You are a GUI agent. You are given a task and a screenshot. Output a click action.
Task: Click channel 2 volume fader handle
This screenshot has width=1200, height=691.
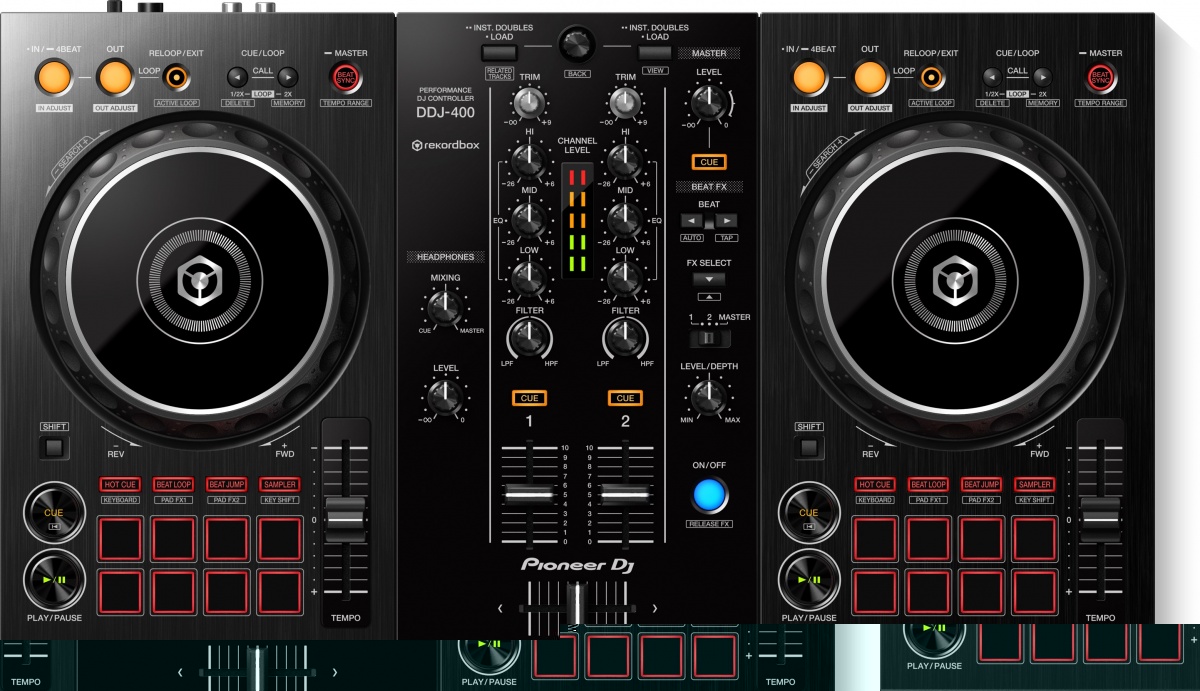[x=625, y=494]
